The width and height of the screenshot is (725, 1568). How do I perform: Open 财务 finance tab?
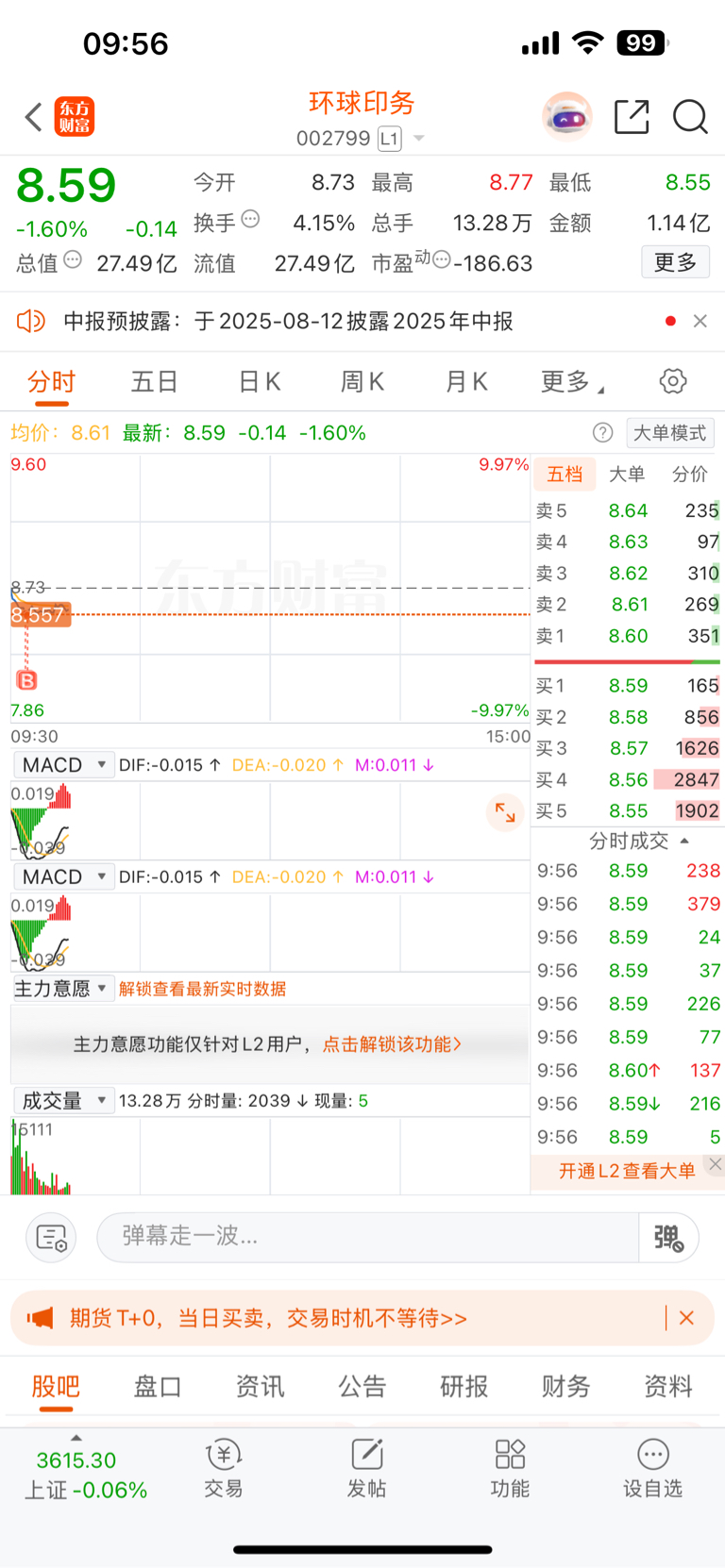566,1387
